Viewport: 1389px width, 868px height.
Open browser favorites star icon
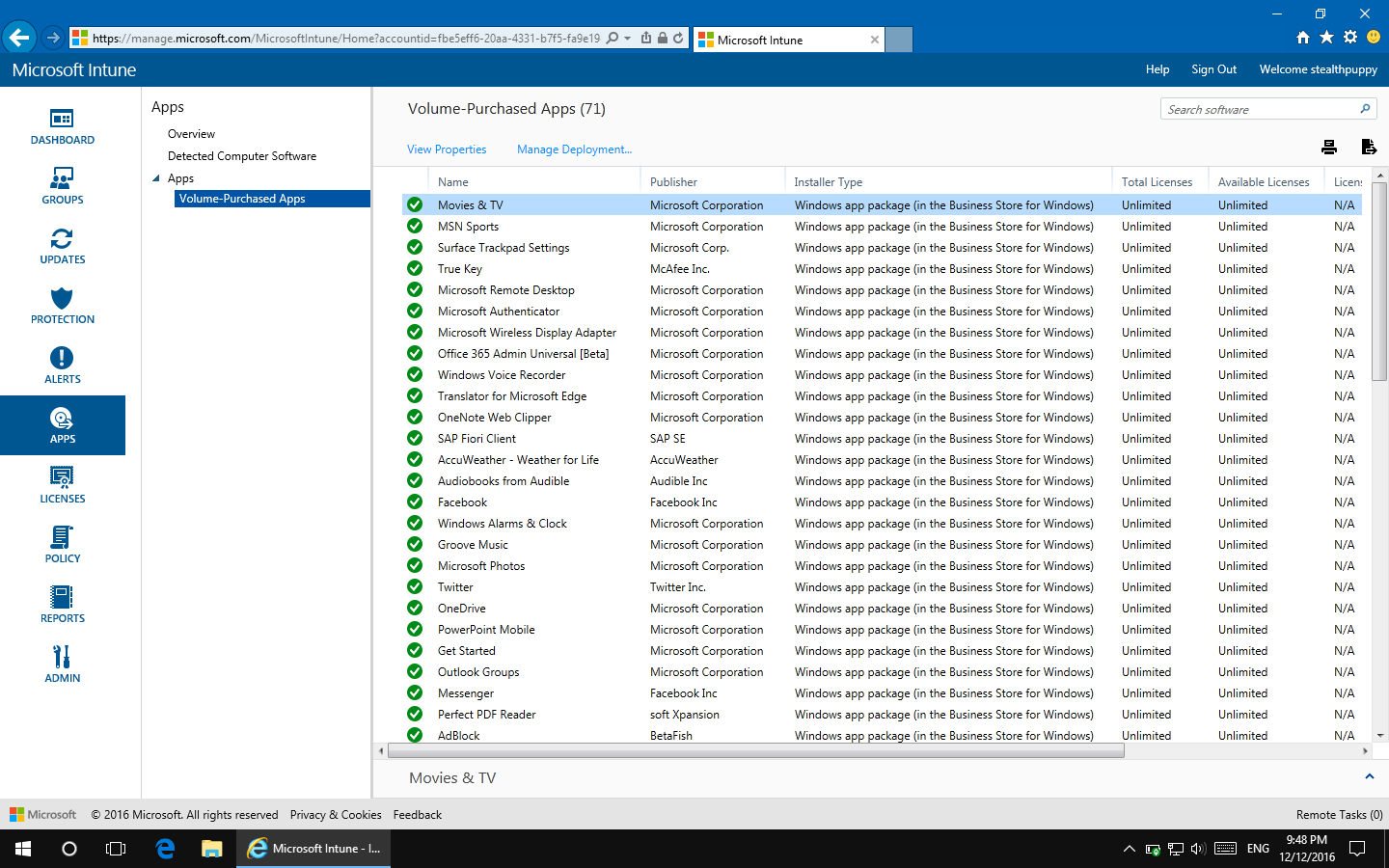(1326, 38)
